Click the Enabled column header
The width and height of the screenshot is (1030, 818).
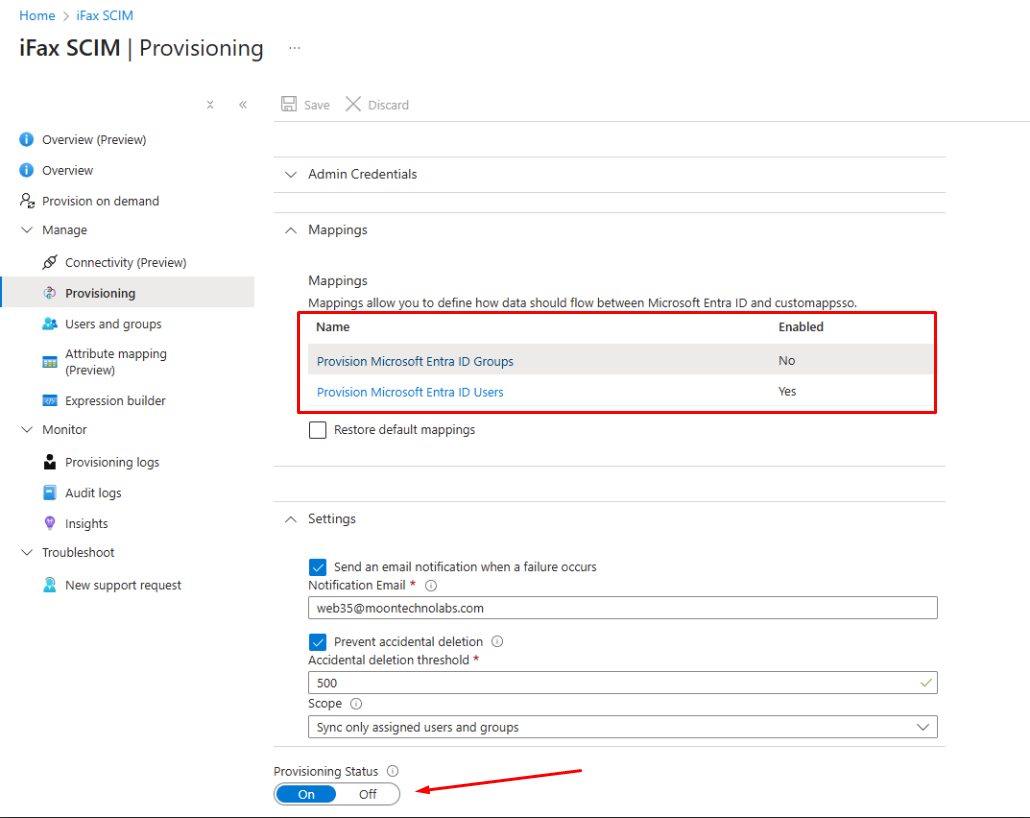click(801, 327)
